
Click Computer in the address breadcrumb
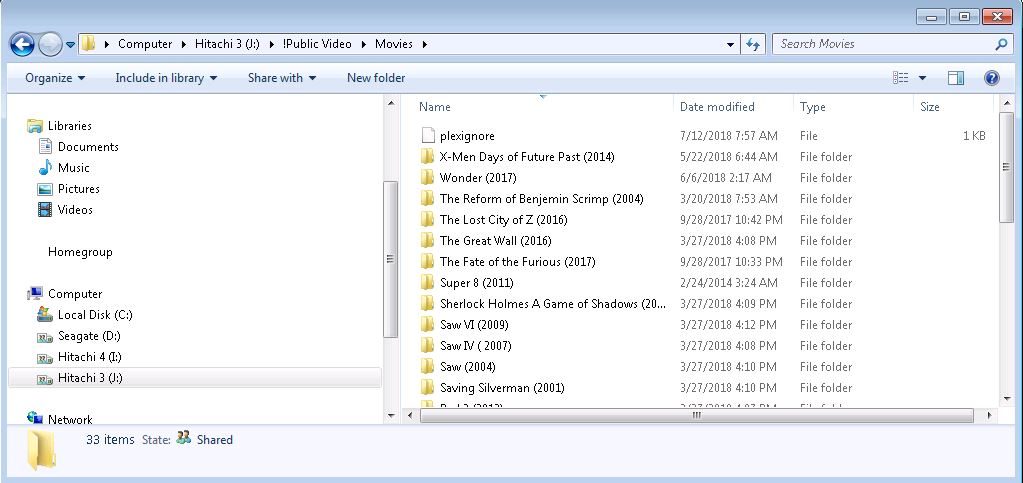(x=145, y=44)
